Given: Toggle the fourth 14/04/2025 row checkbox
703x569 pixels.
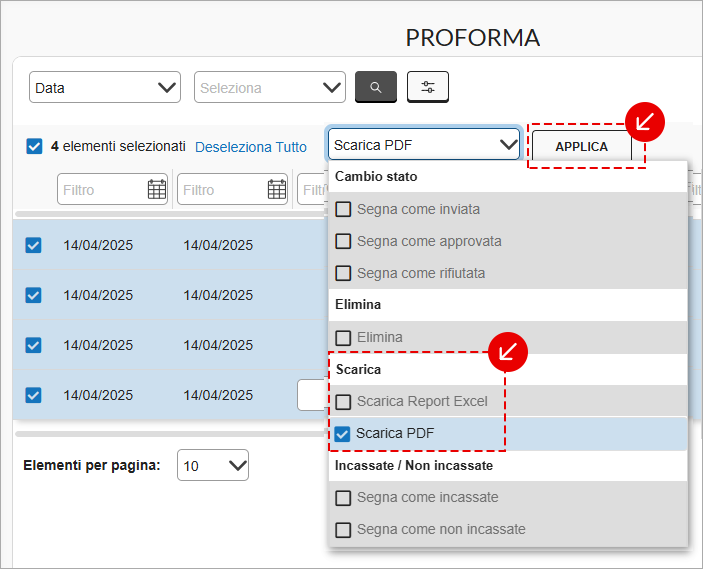Looking at the screenshot, I should coord(33,395).
